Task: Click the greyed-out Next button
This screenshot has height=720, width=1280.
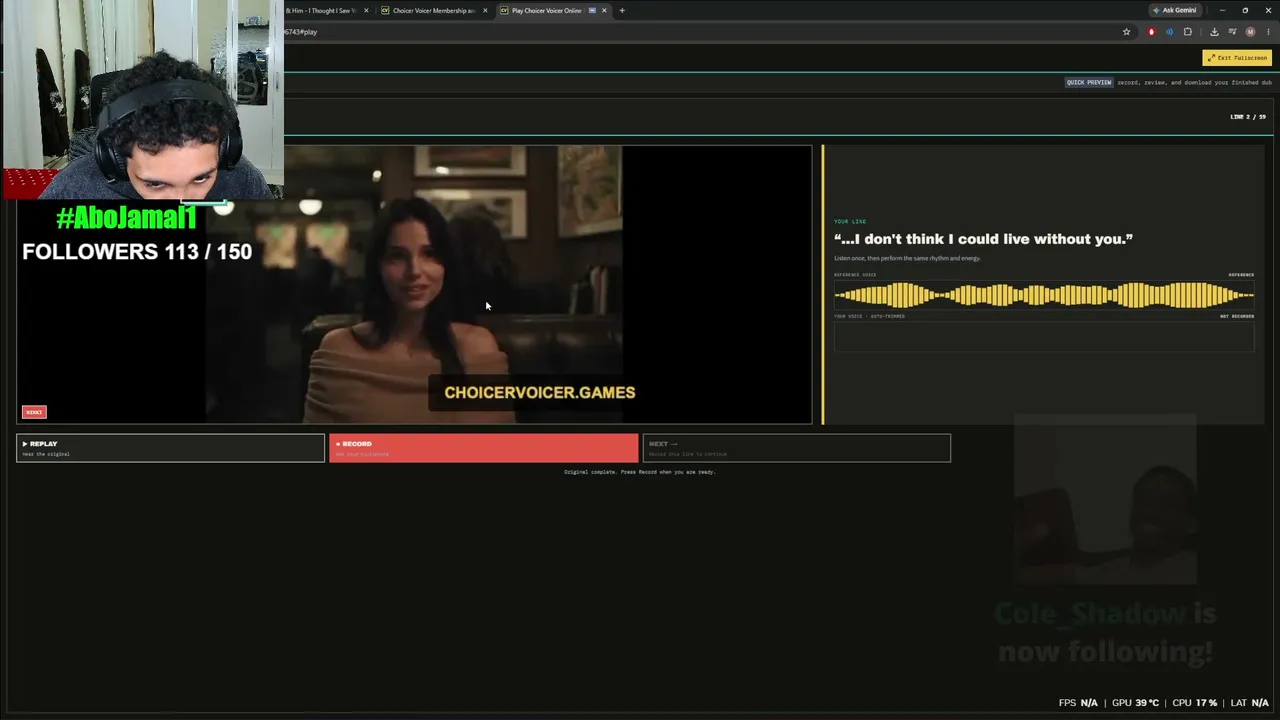Action: 796,448
